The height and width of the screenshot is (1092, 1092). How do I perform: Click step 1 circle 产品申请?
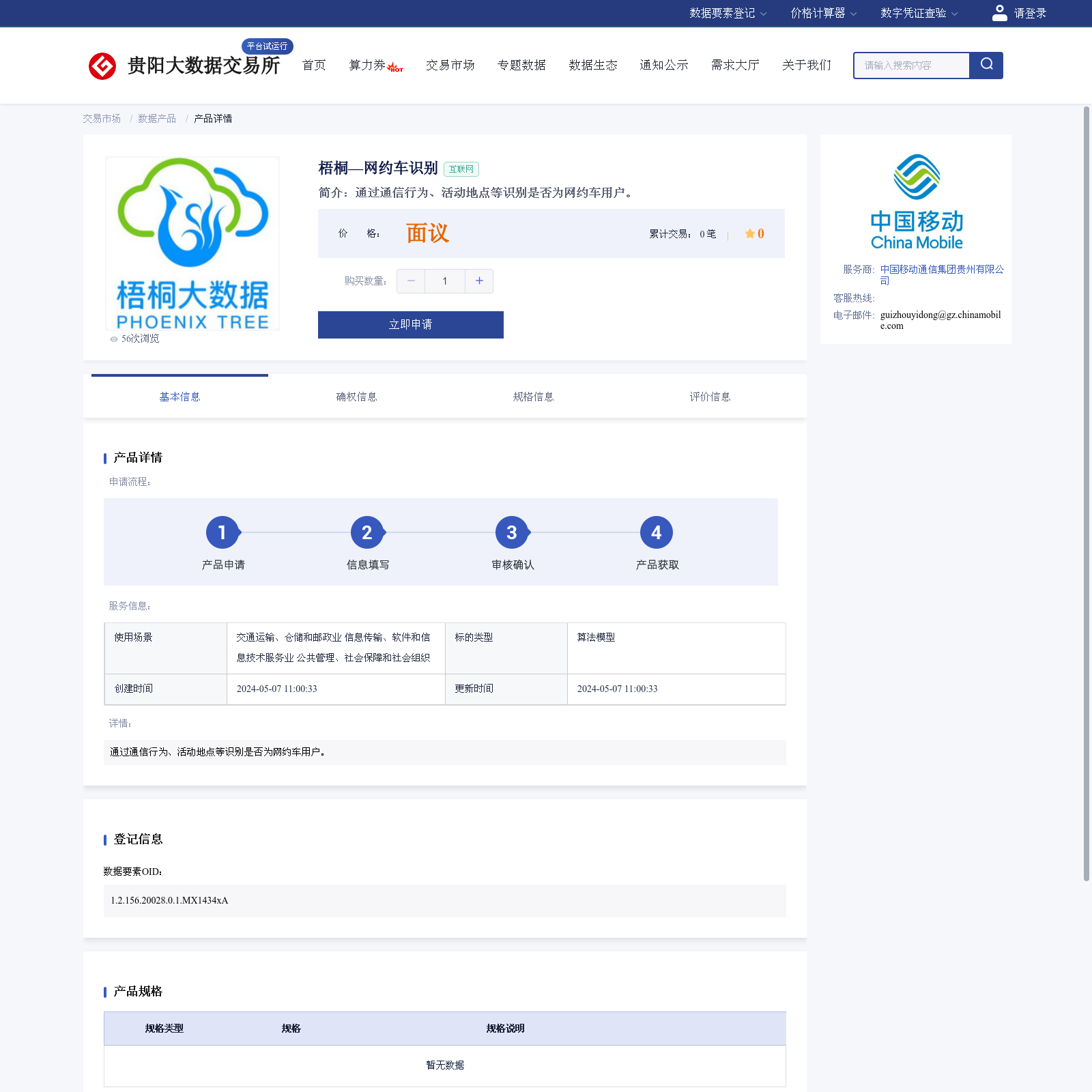222,532
